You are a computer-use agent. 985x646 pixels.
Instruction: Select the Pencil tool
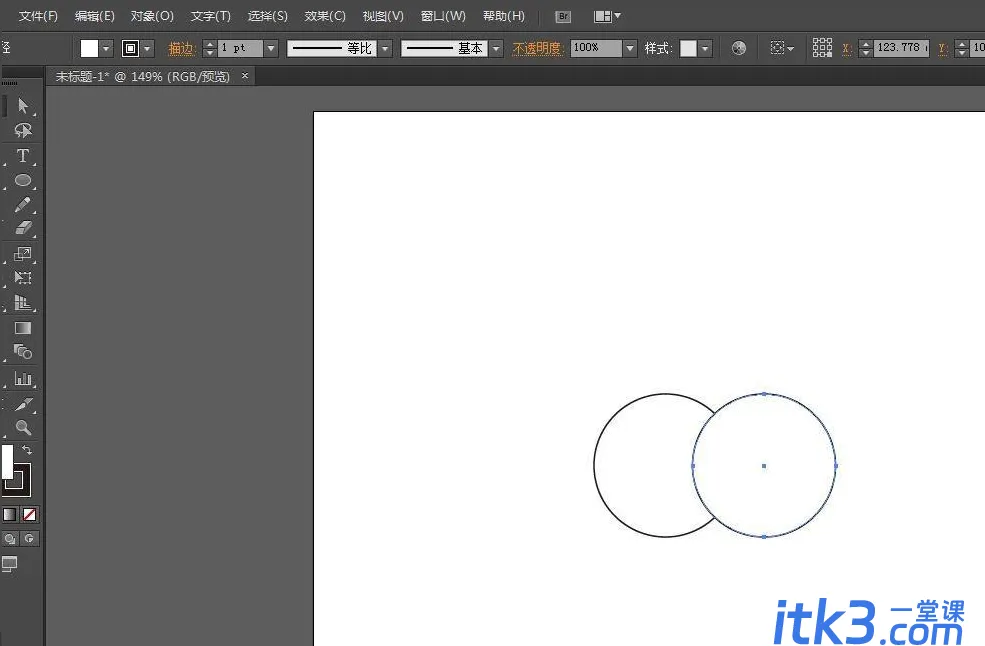click(x=23, y=204)
